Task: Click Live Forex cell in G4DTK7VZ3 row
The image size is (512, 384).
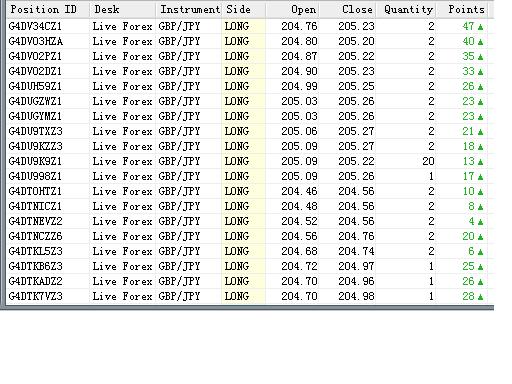Action: click(122, 296)
